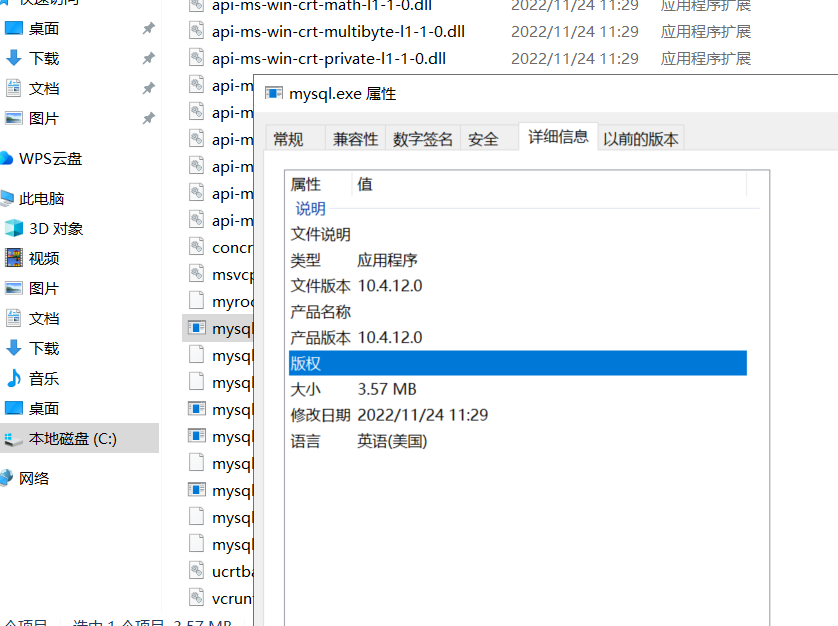Unpin 桌面 using its pin icon

click(x=149, y=28)
